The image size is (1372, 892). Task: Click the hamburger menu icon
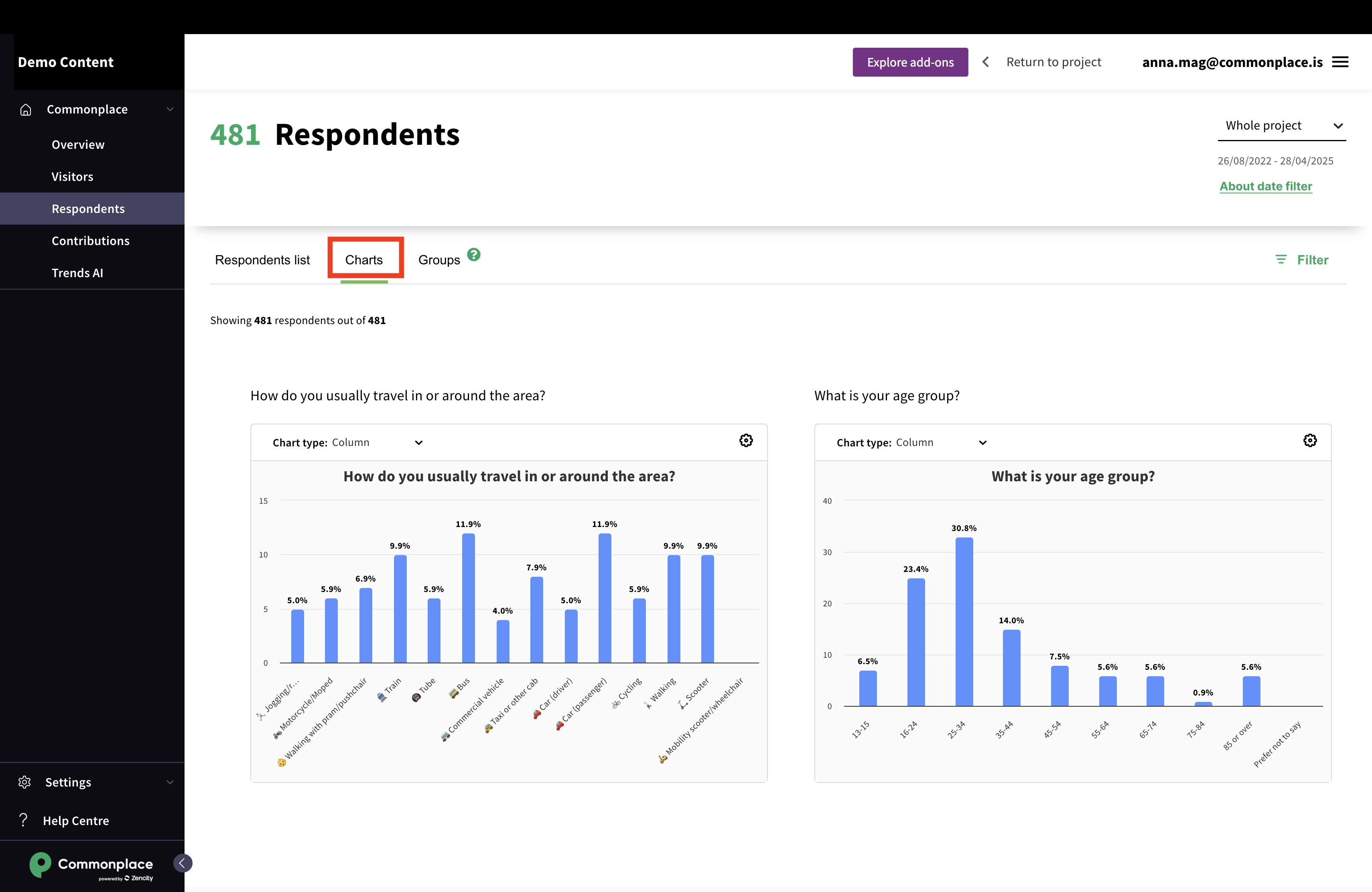coord(1340,62)
